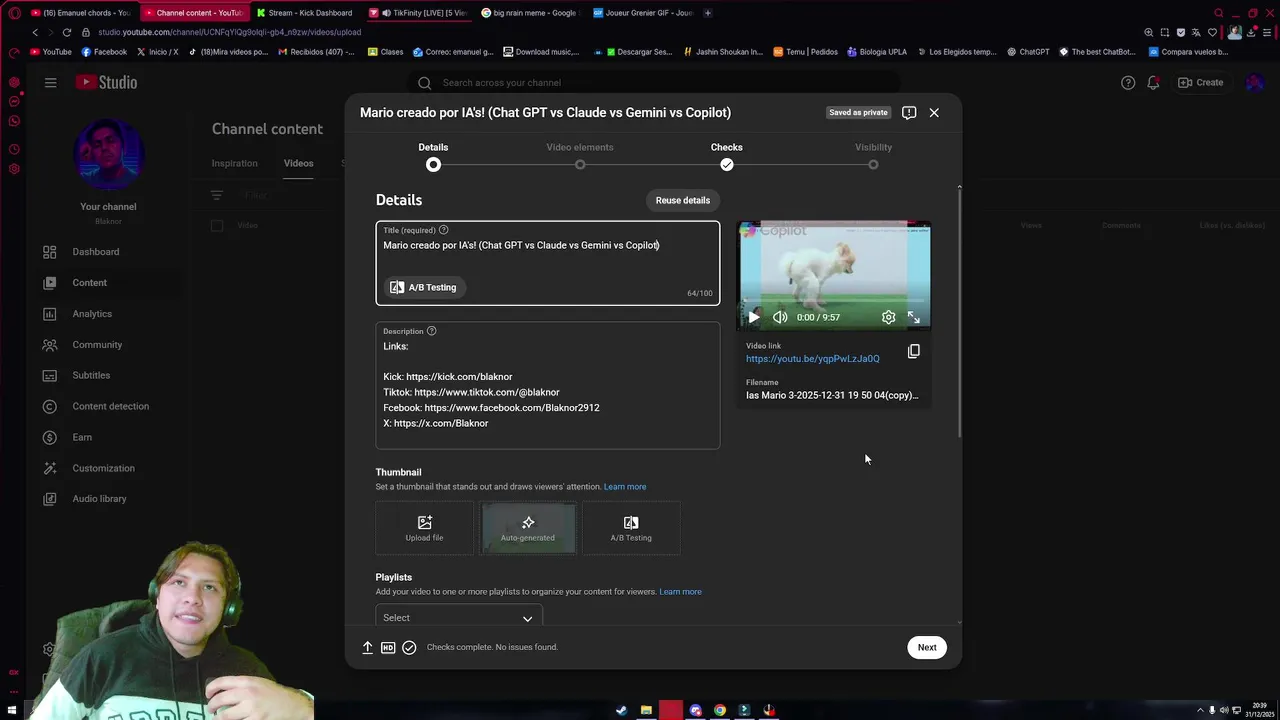Switch to the Videos tab

298,163
